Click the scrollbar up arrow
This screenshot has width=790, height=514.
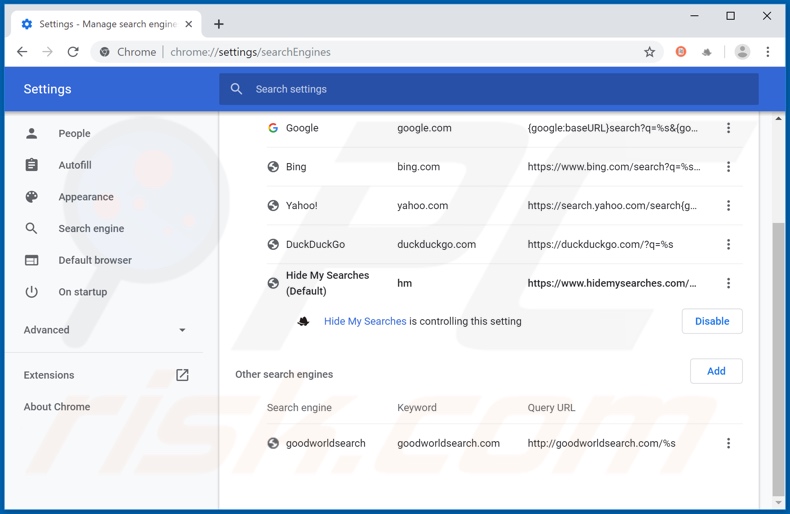coord(778,119)
